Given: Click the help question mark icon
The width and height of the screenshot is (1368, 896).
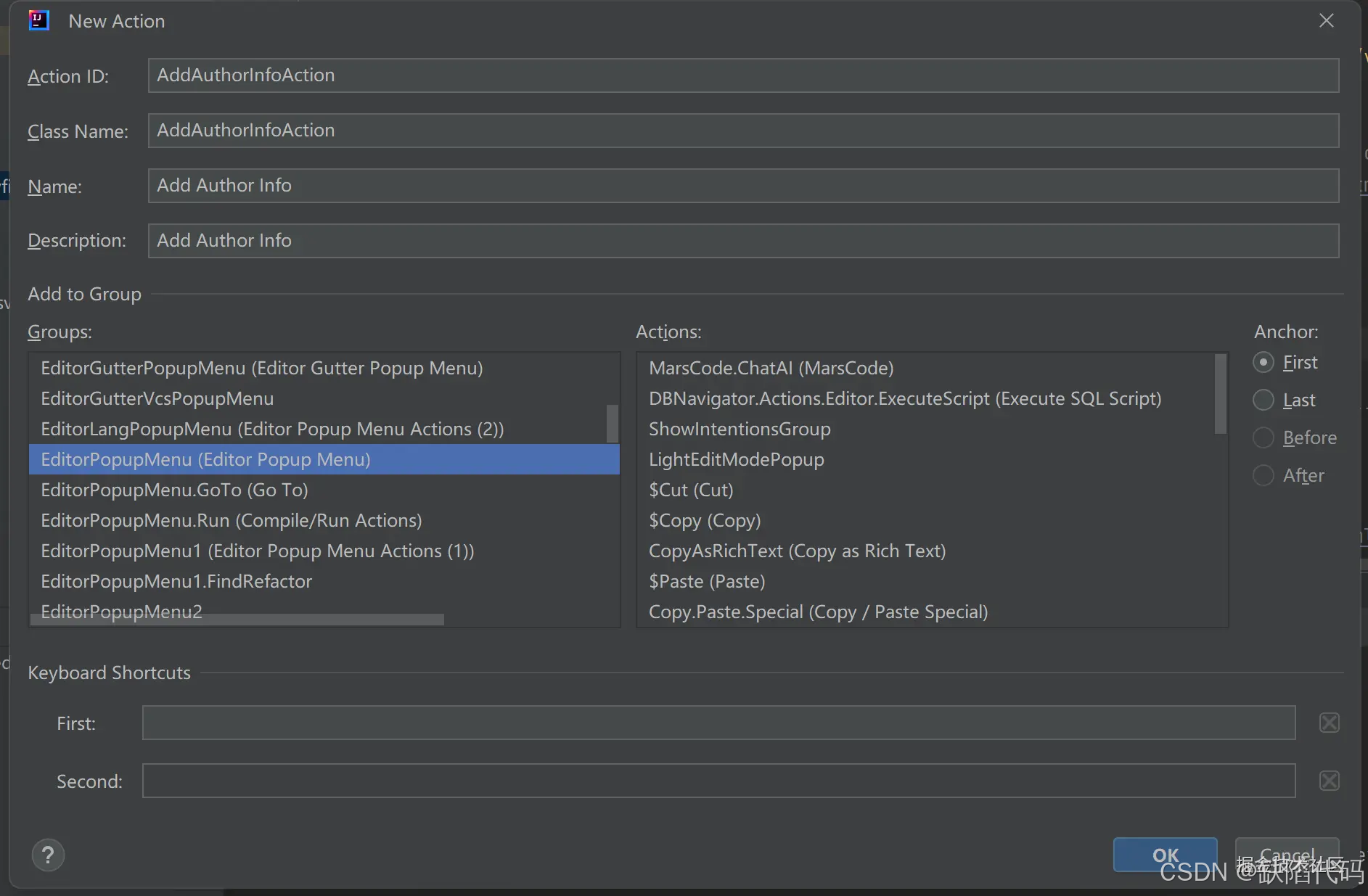Looking at the screenshot, I should tap(48, 855).
